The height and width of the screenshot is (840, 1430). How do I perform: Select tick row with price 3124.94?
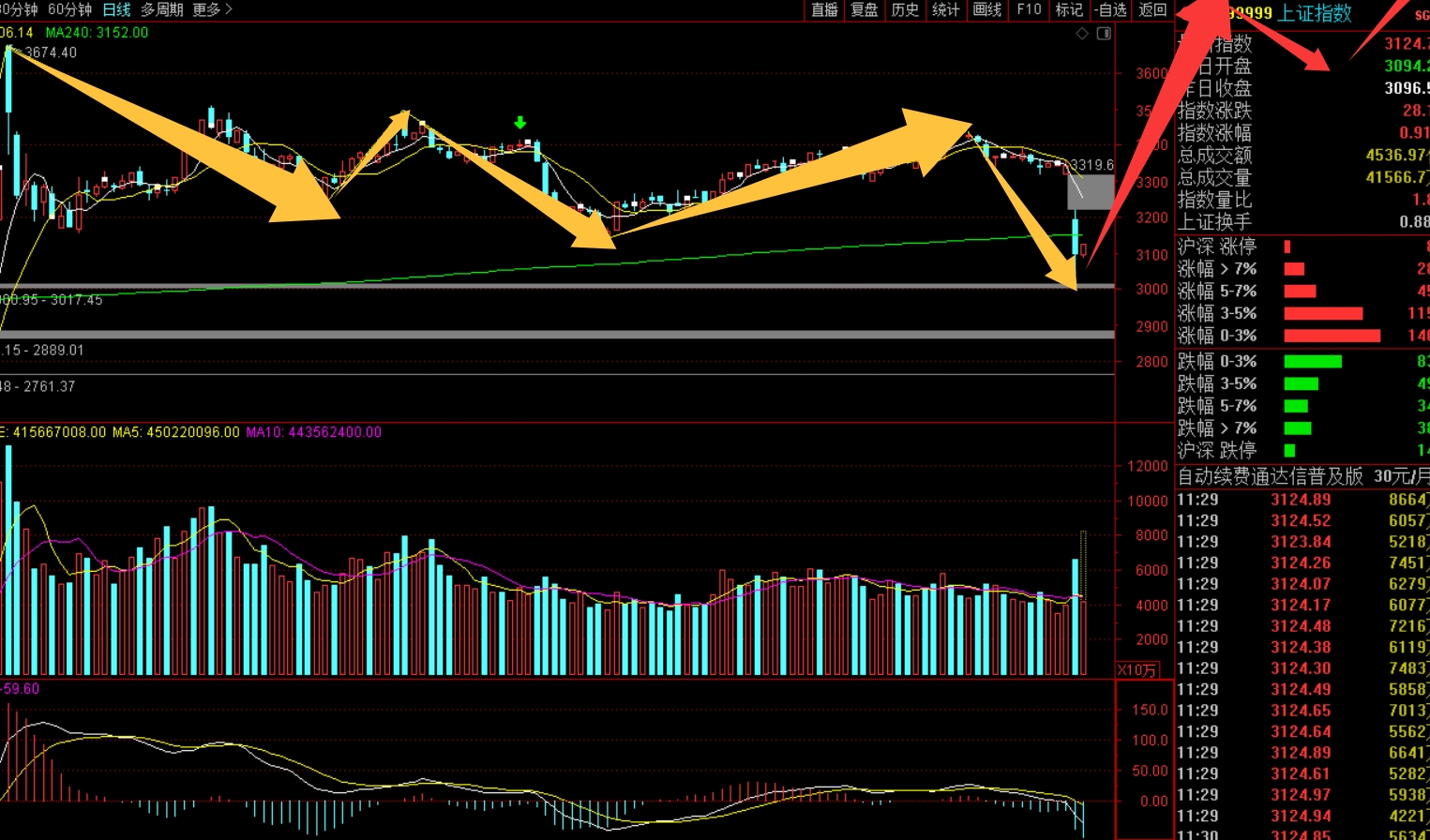point(1303,816)
